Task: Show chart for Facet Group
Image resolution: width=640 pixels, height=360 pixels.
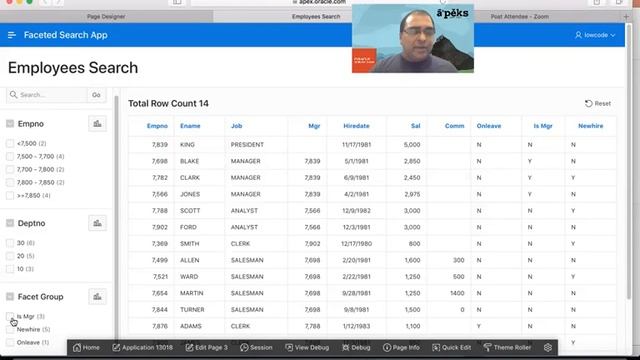Action: (x=97, y=297)
